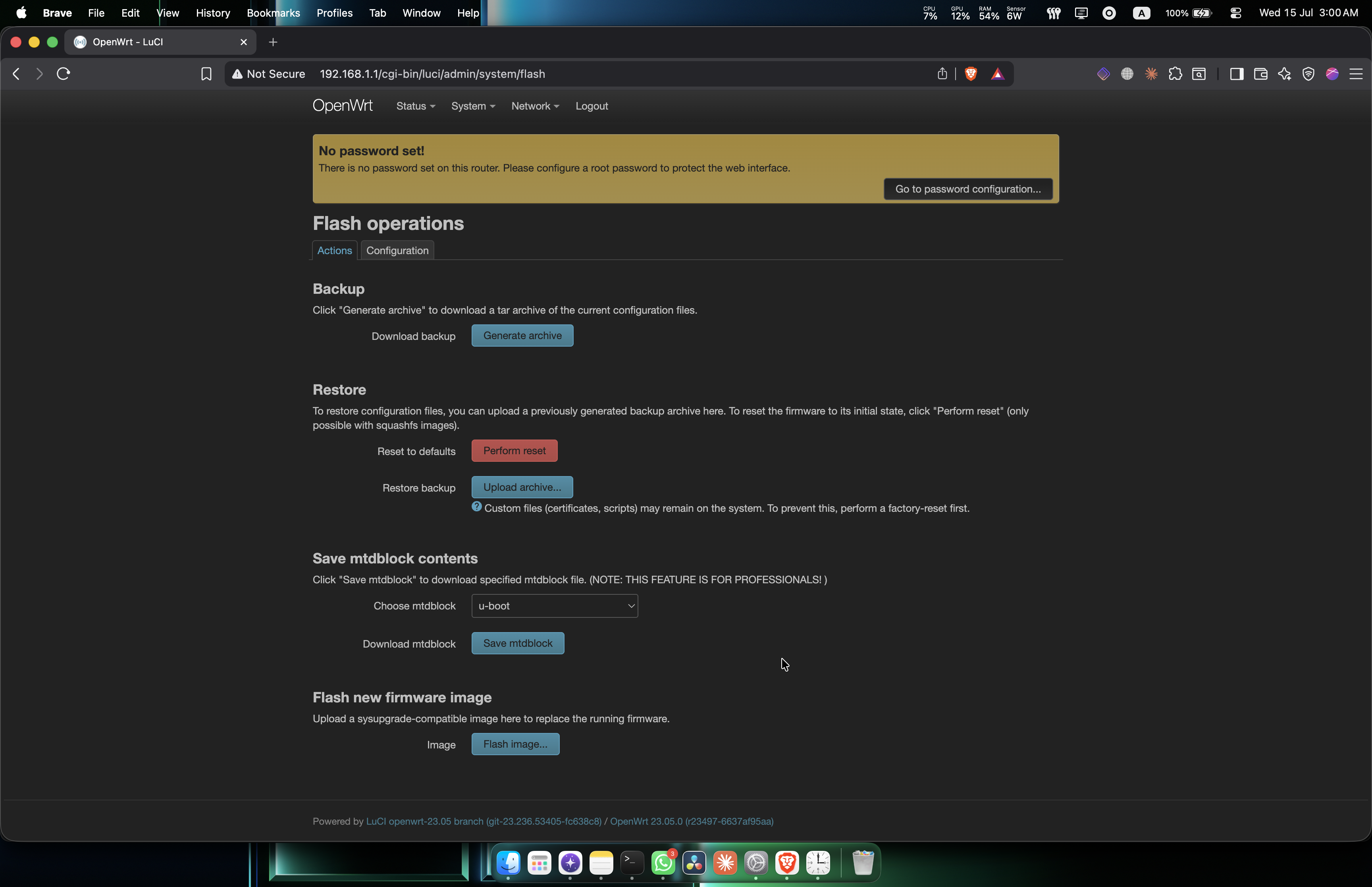Switch to the Configuration tab
This screenshot has width=1372, height=887.
click(x=397, y=251)
